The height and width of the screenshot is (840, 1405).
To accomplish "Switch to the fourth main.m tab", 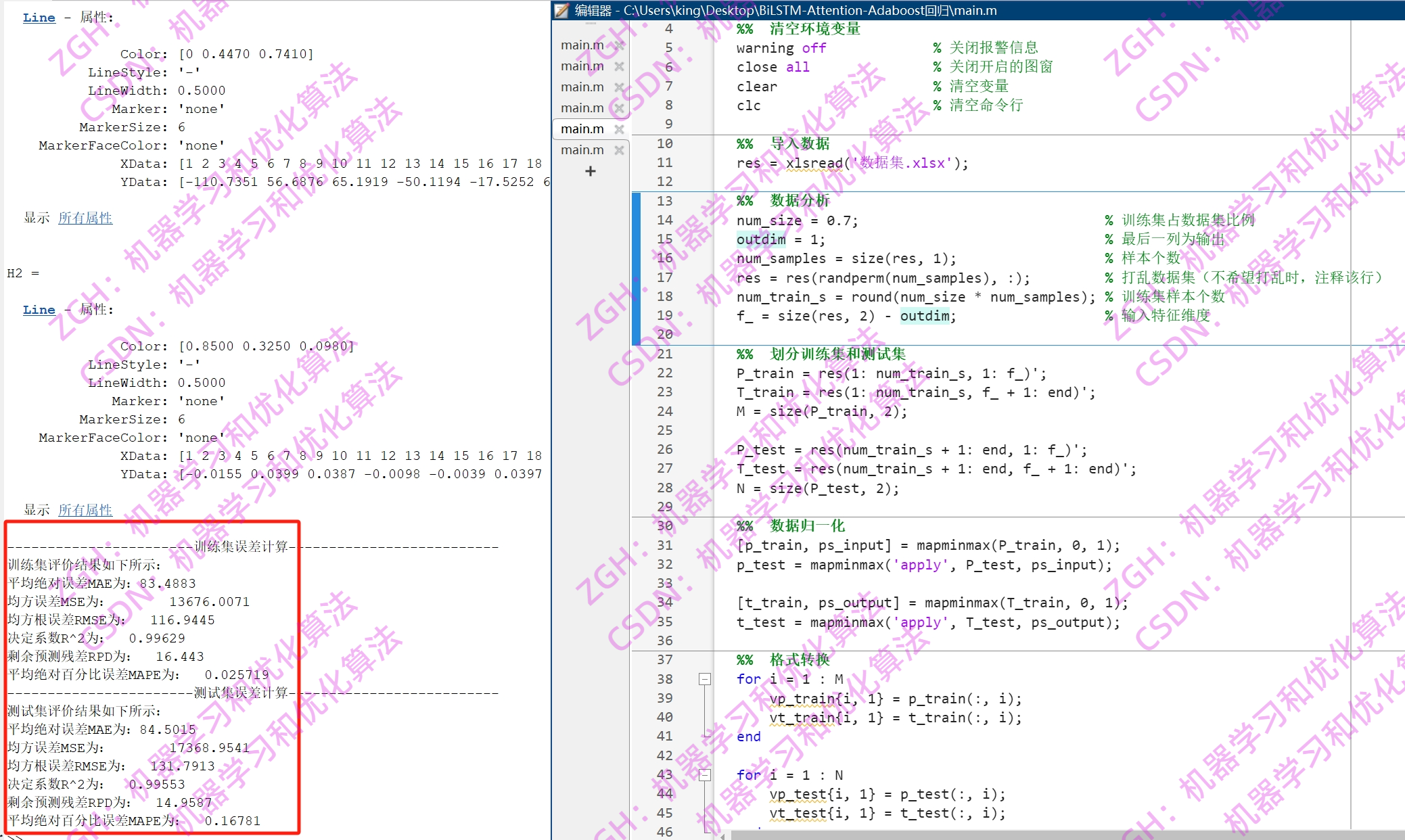I will coord(582,108).
